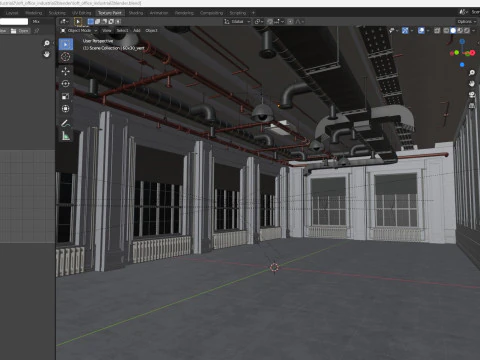Set selection mode to invert
Image resolution: width=480 pixels, height=360 pixels.
(111, 22)
